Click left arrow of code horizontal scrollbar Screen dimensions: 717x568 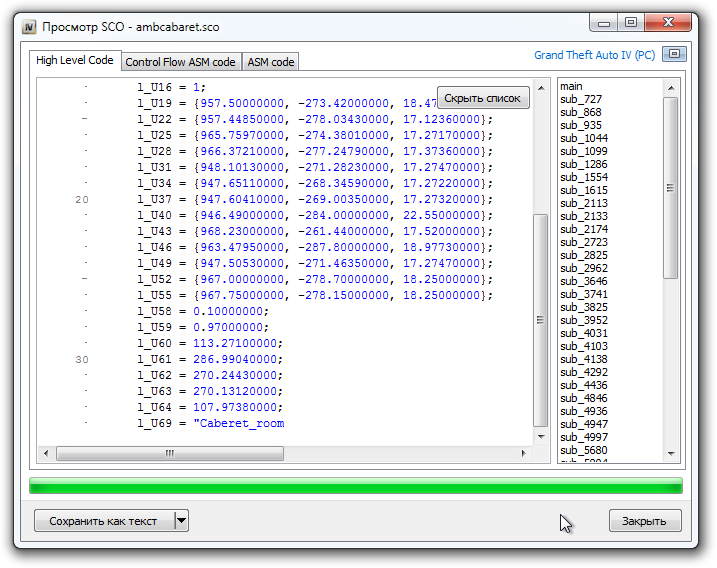click(x=46, y=453)
